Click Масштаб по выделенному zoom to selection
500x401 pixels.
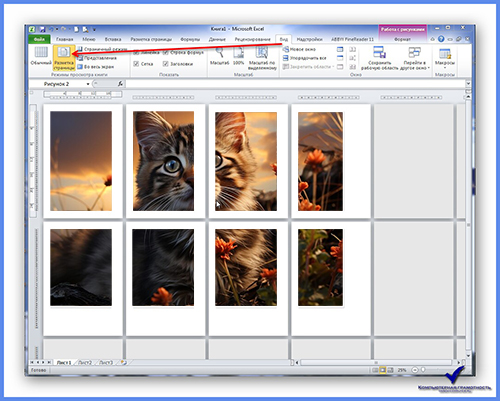[262, 58]
